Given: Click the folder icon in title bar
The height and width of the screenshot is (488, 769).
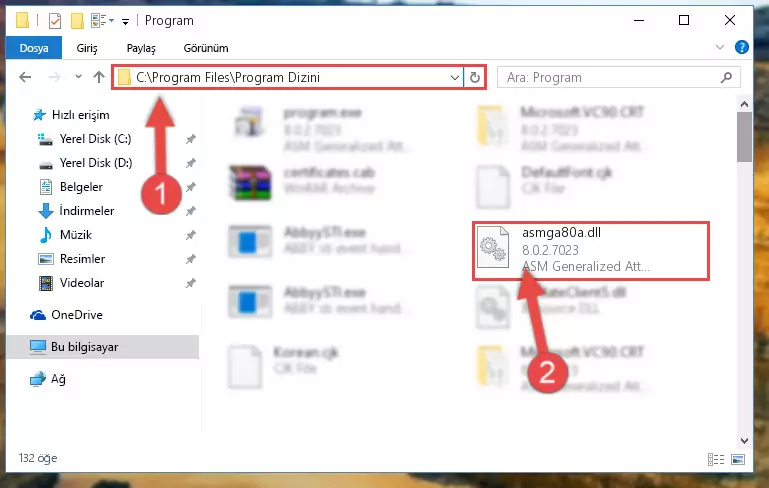Looking at the screenshot, I should tap(23, 21).
